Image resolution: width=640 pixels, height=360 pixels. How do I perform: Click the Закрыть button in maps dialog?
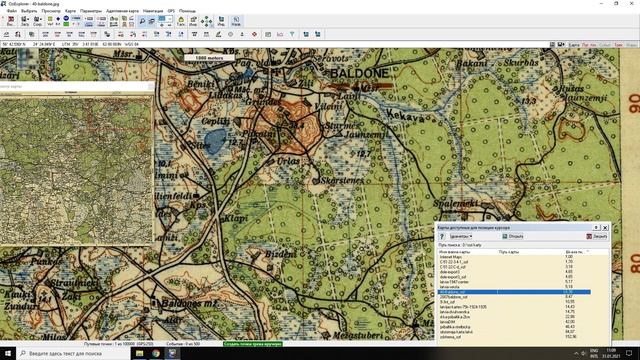point(597,236)
